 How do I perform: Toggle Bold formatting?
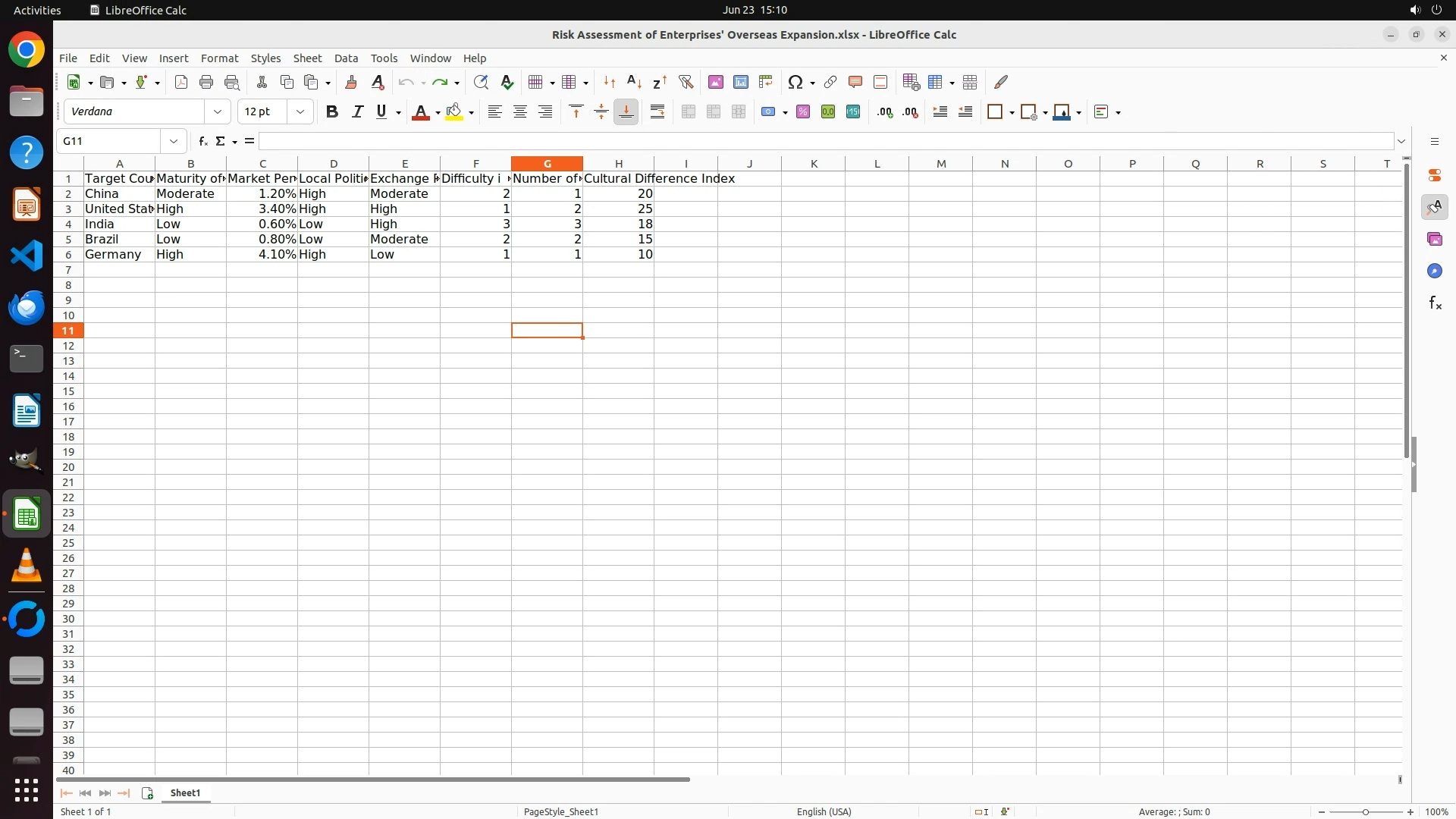click(x=331, y=112)
